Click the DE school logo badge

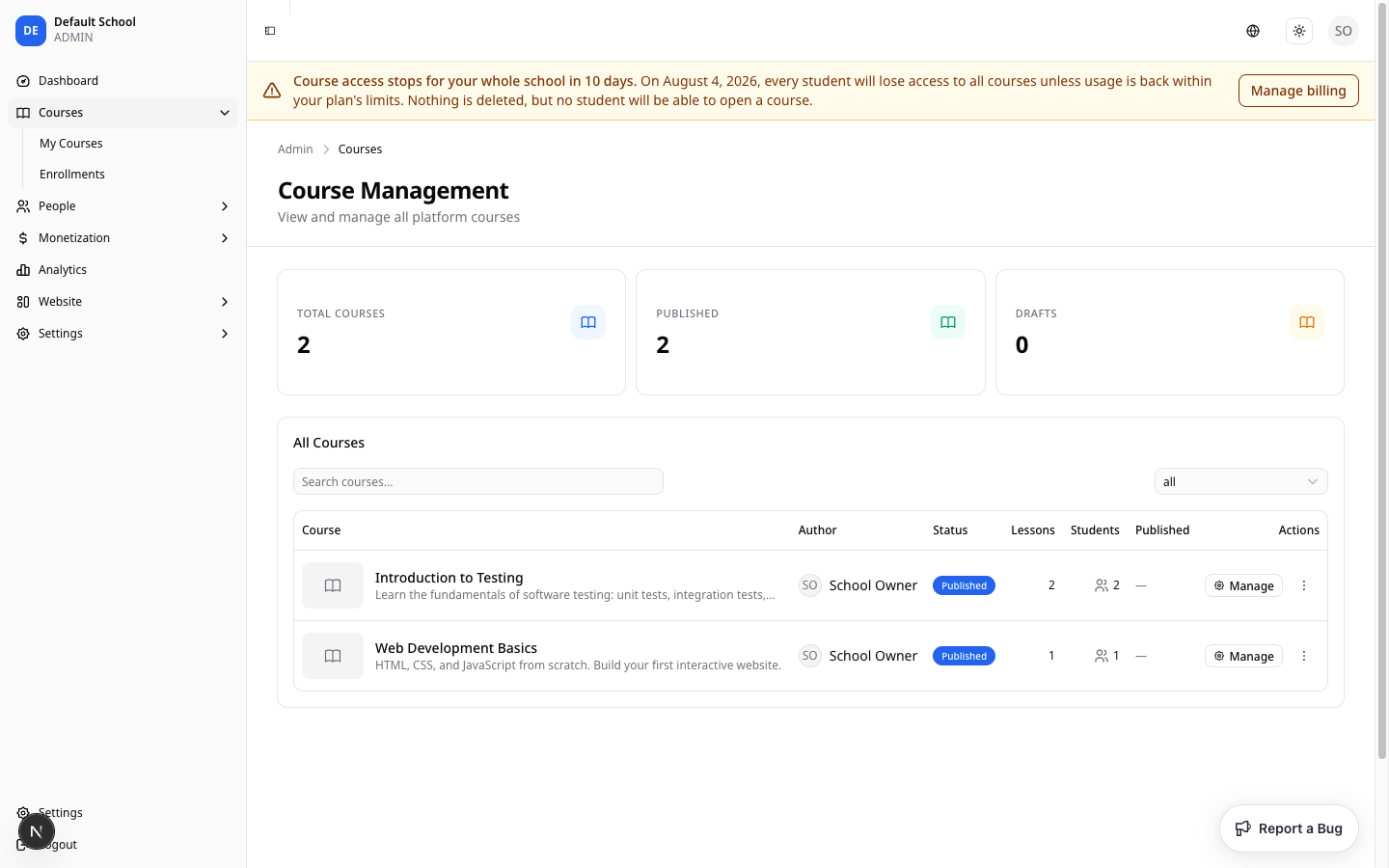point(31,31)
